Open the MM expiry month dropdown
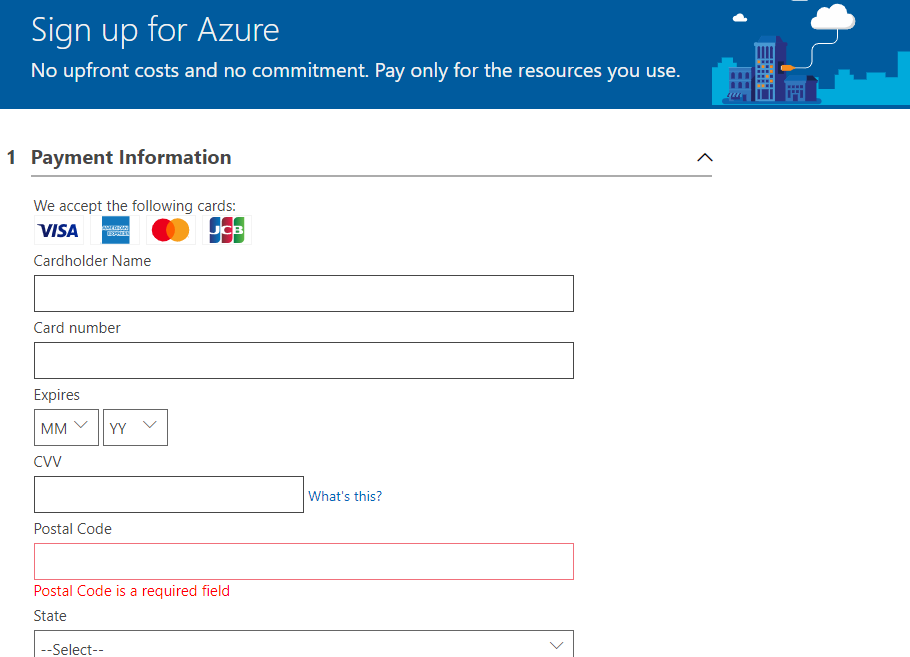The width and height of the screenshot is (910, 657). point(66,428)
